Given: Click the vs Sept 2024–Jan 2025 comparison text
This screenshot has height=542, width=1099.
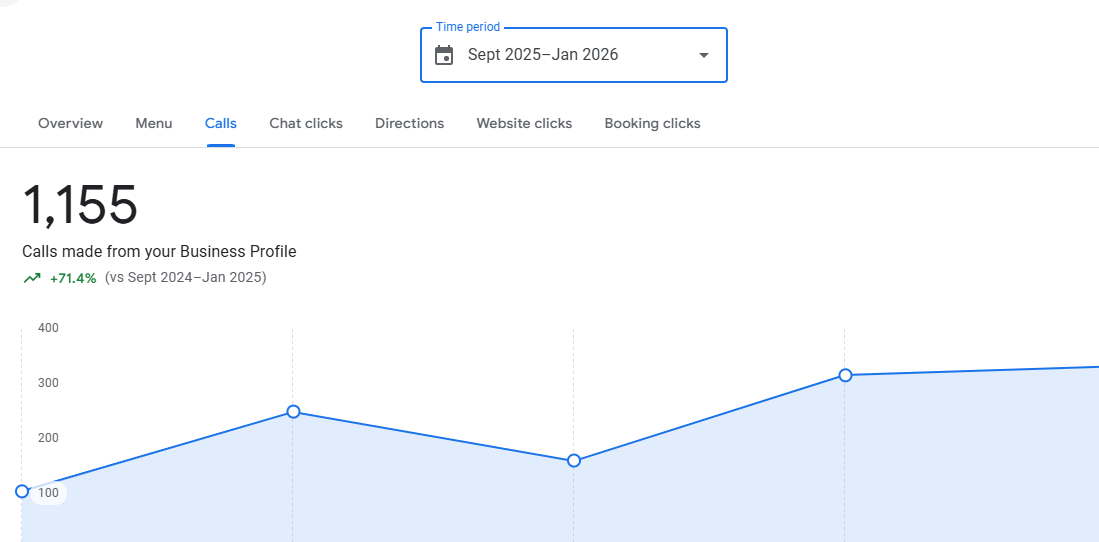Looking at the screenshot, I should 185,278.
